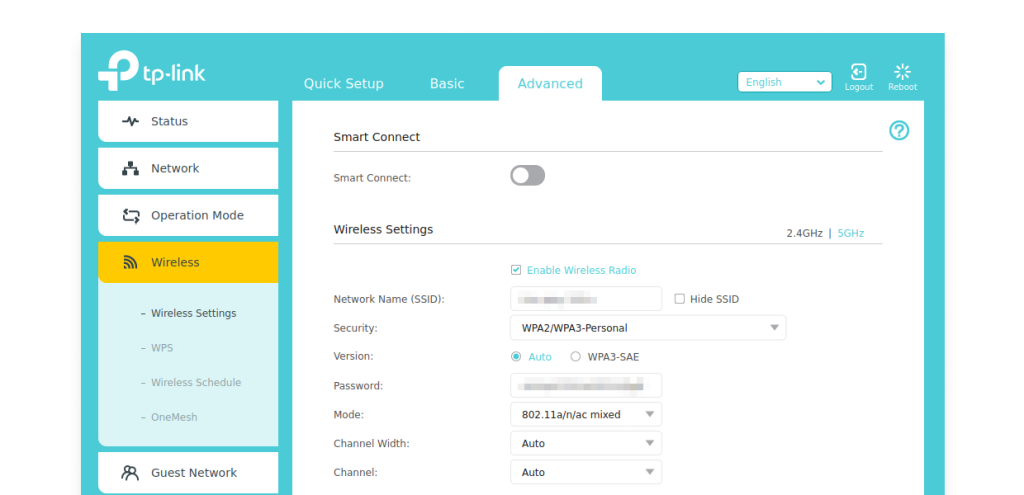The width and height of the screenshot is (1024, 495).
Task: Click the Network sidebar icon
Action: [x=130, y=168]
